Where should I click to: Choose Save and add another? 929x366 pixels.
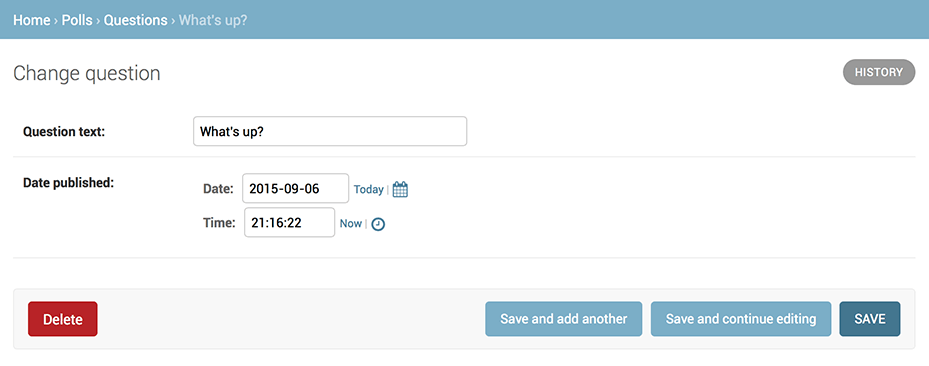point(563,319)
